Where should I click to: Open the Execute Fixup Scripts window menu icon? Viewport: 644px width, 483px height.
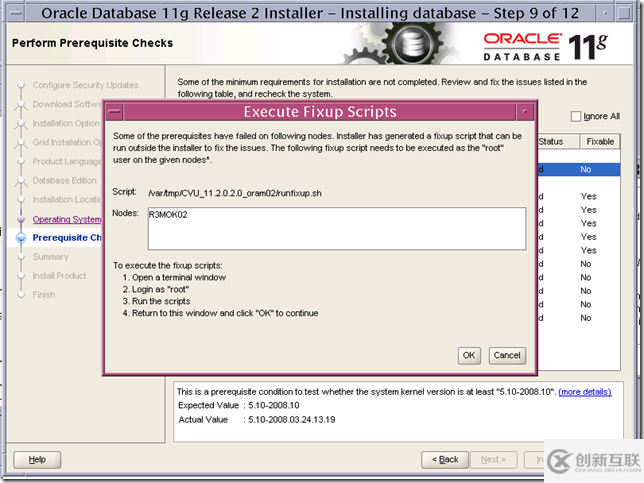click(x=114, y=112)
